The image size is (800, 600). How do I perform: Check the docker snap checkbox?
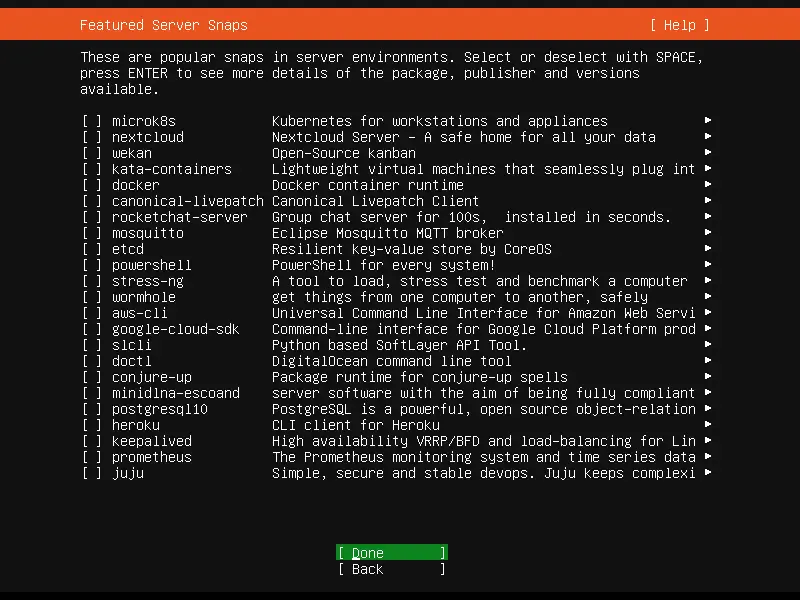92,185
